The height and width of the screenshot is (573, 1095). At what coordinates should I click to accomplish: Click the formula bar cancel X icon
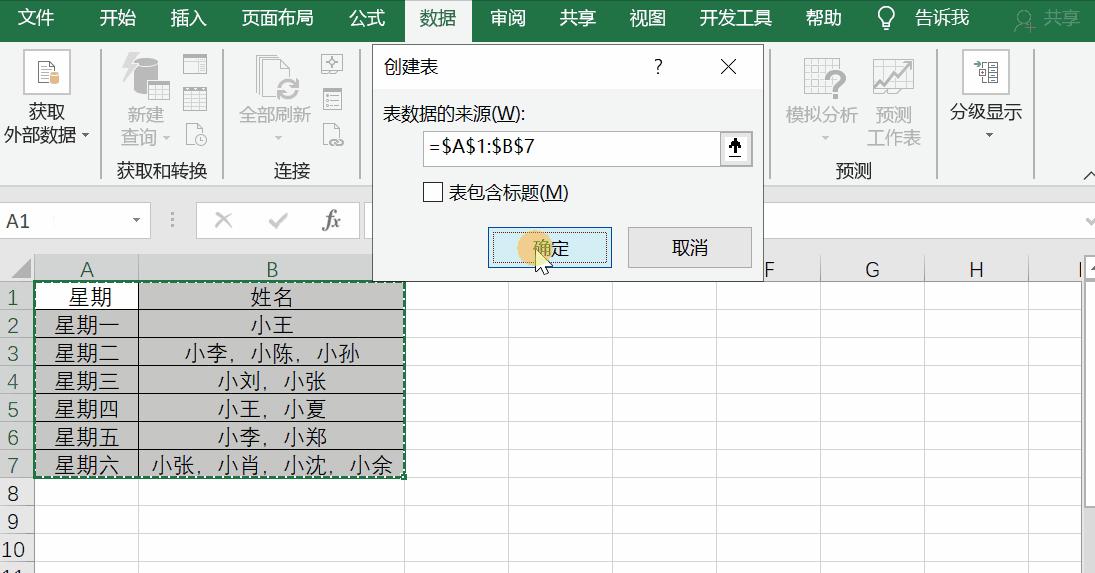(x=223, y=221)
